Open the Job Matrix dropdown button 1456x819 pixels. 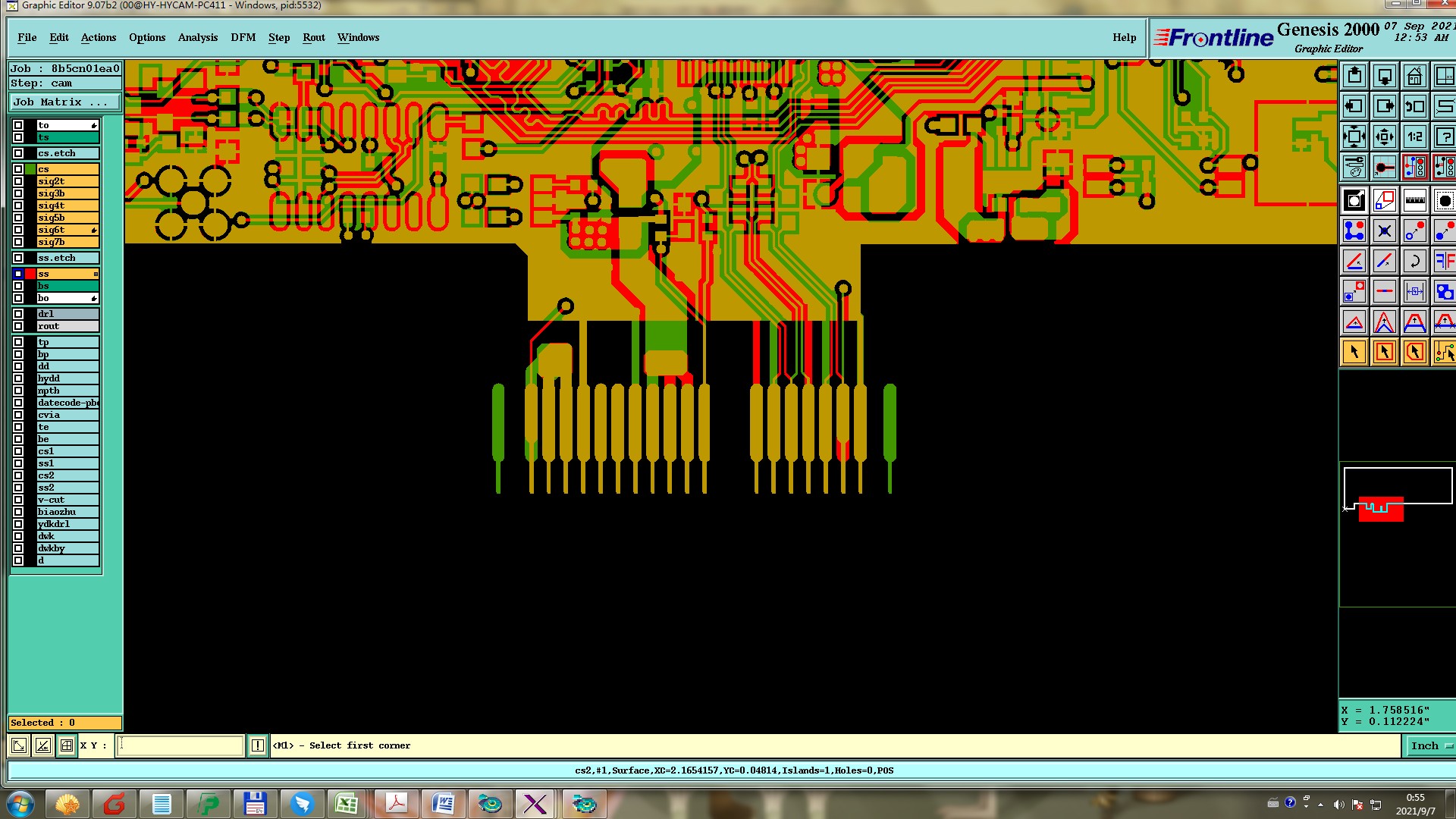(64, 102)
